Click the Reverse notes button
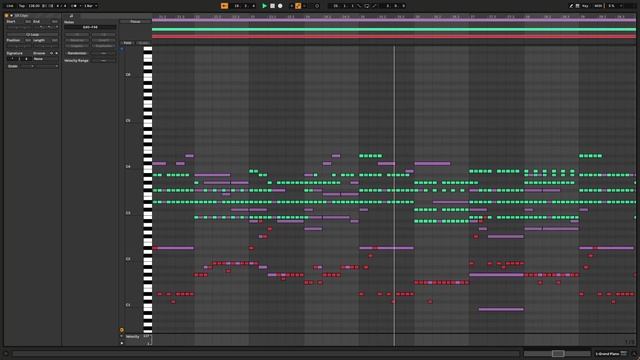The width and height of the screenshot is (640, 360). click(x=77, y=40)
